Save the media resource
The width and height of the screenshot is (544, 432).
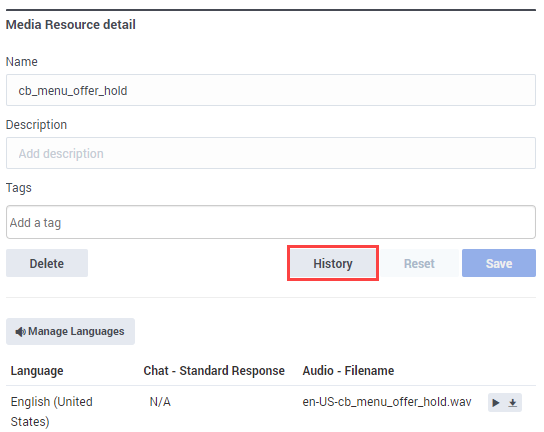click(499, 263)
